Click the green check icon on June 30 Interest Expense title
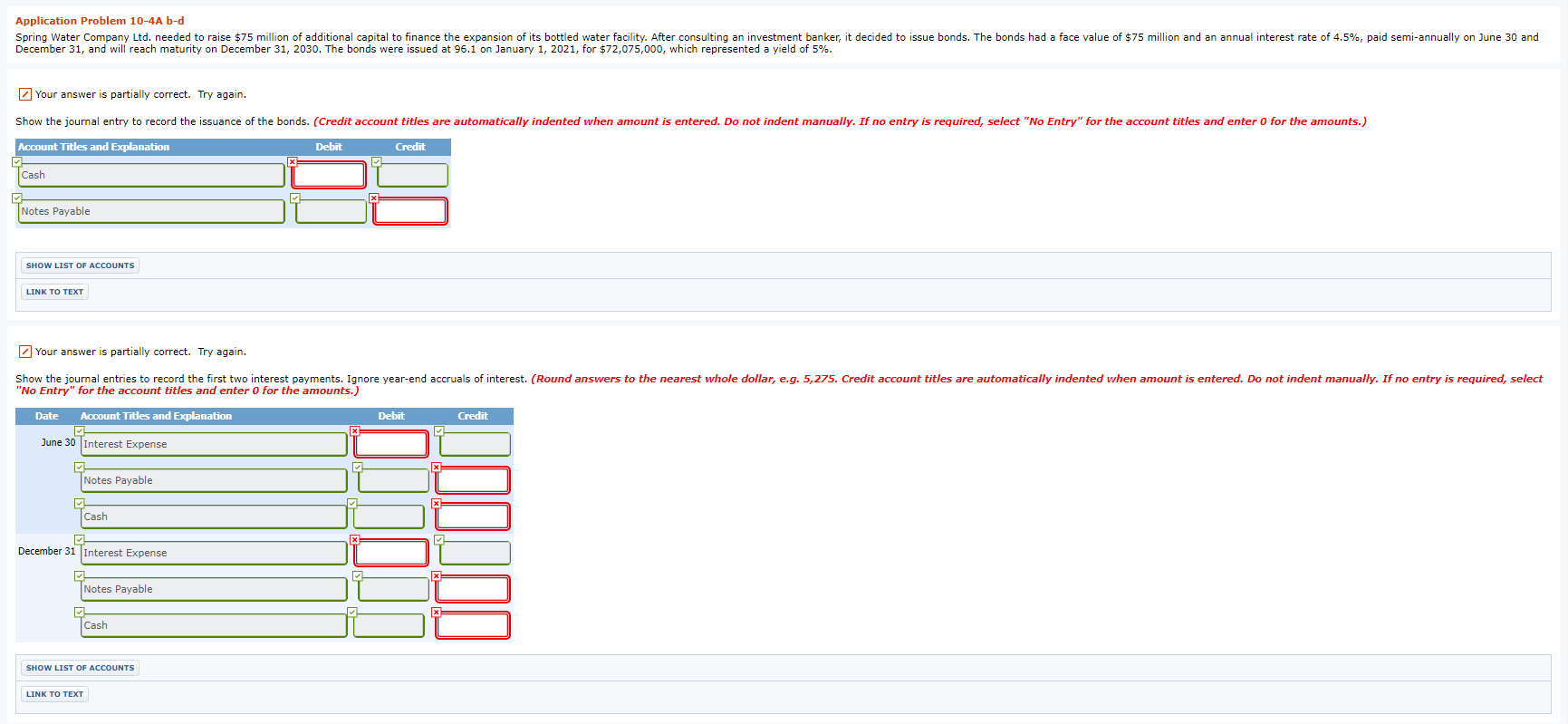Screen dimensions: 1568x724 79,430
